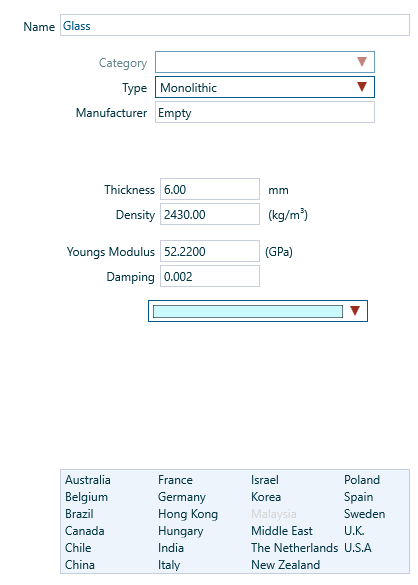Expand the color picker dropdown arrow

click(355, 310)
